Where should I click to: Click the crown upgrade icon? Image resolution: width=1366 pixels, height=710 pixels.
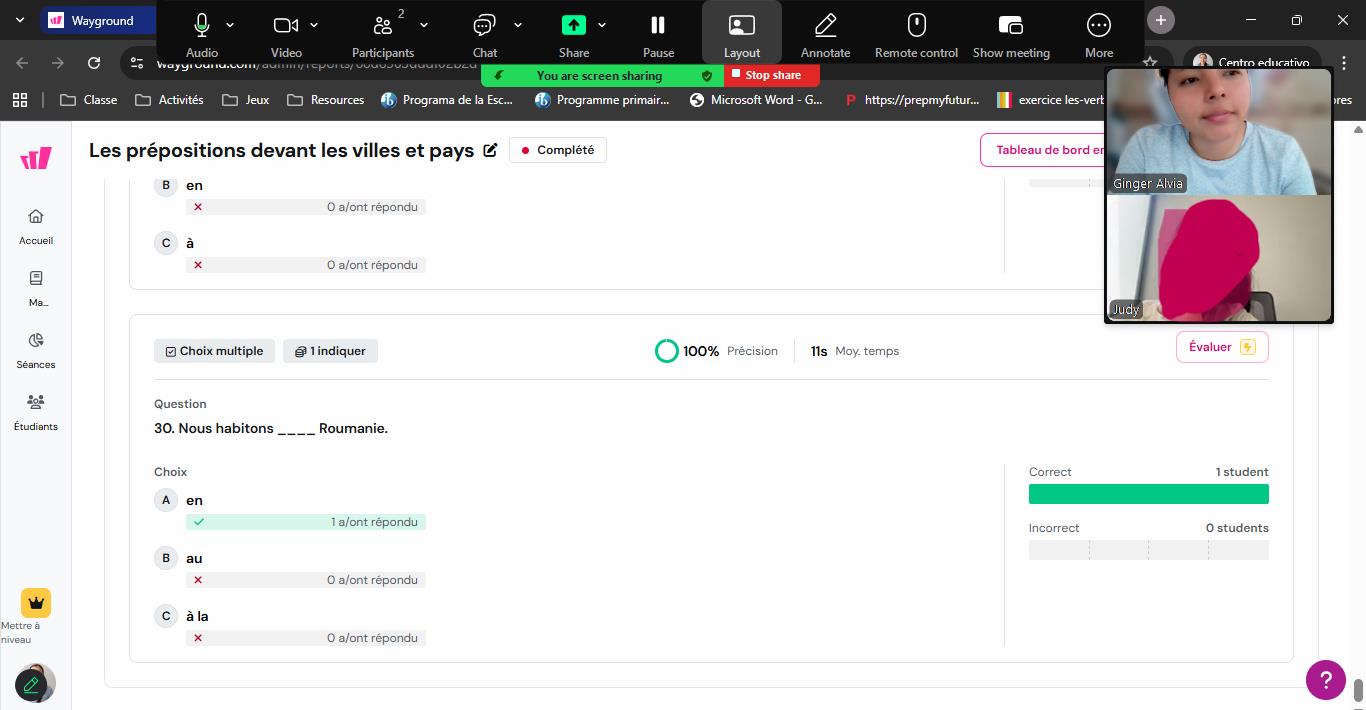(36, 603)
